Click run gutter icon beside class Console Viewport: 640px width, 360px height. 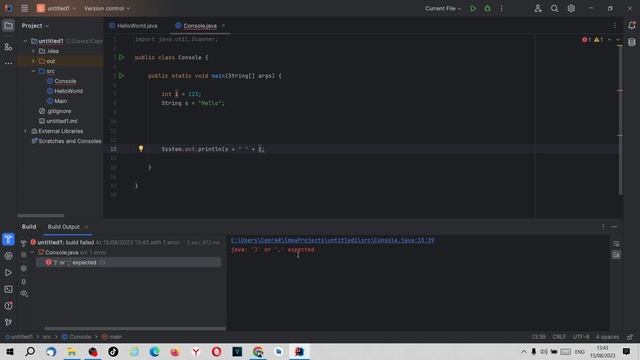tap(122, 57)
